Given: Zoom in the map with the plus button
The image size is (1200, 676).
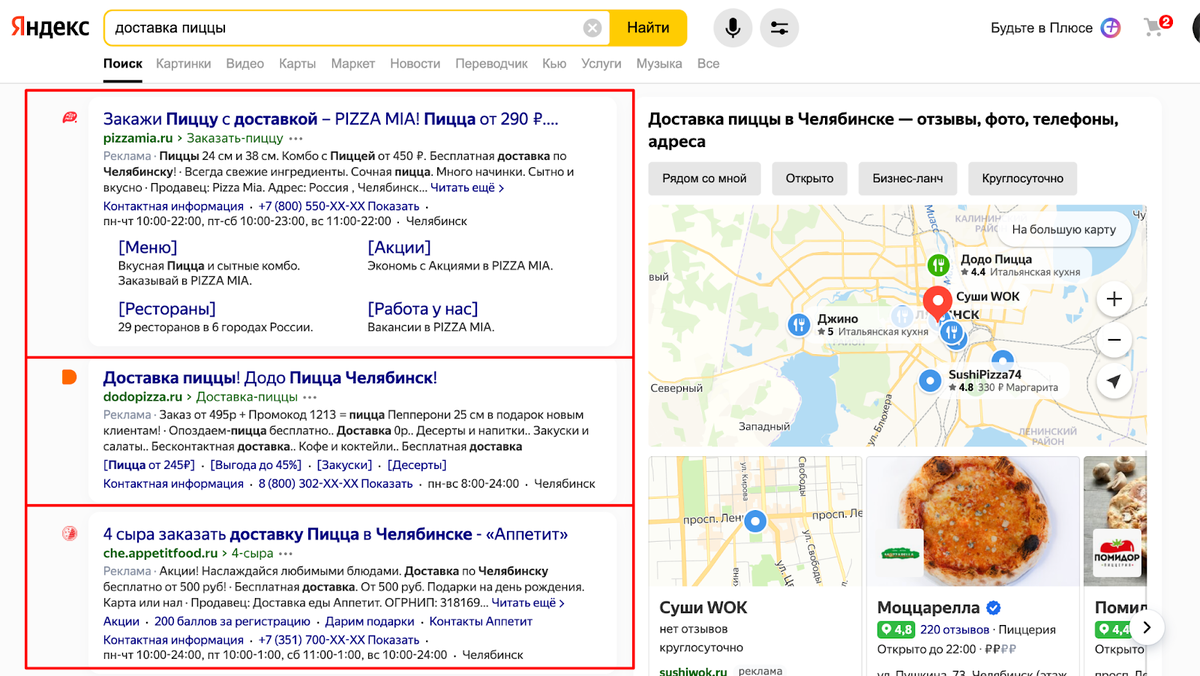Looking at the screenshot, I should [x=1114, y=298].
